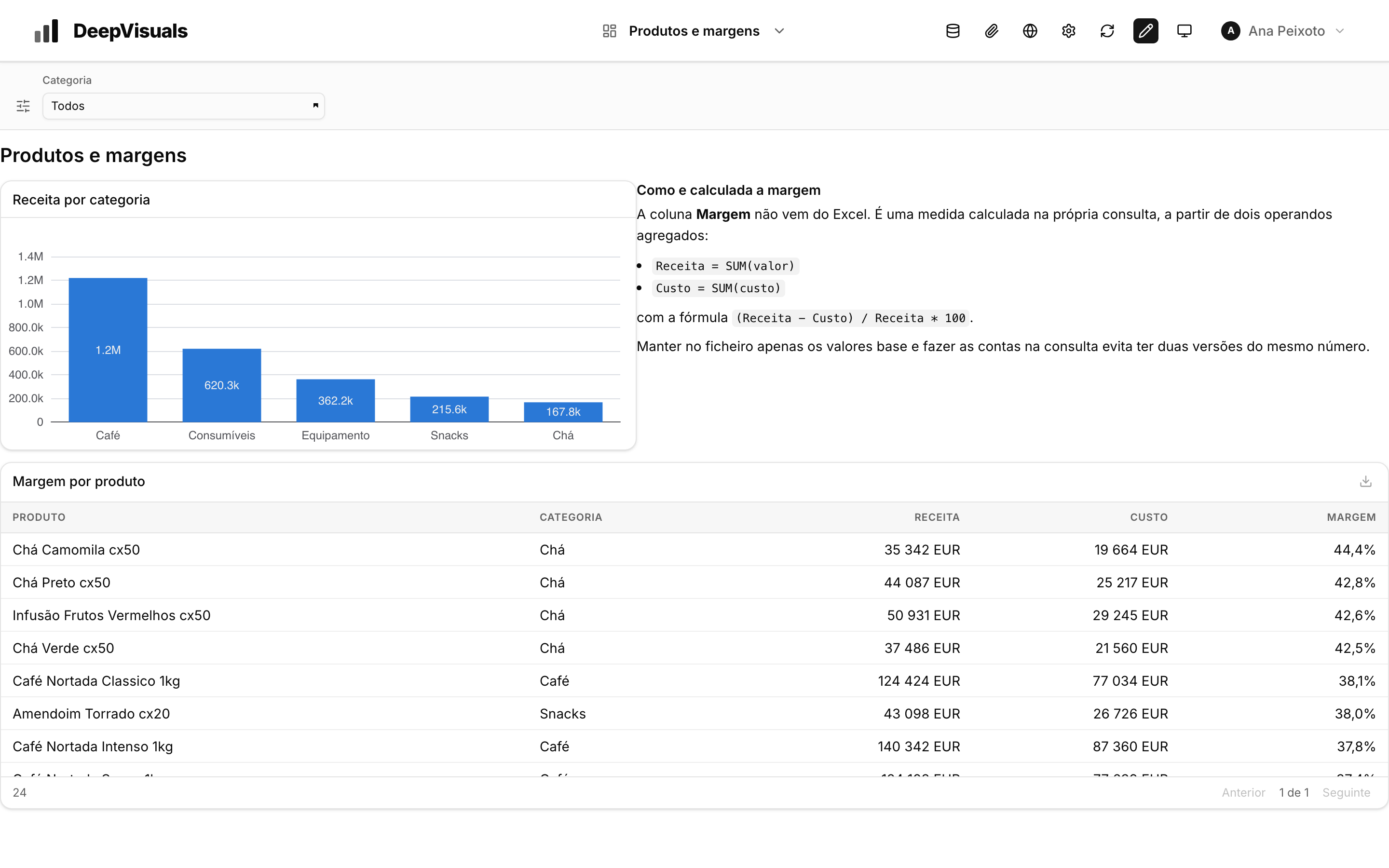Screen dimensions: 1389x868
Task: Expand the Produtos e margens dashboard chevron
Action: pyautogui.click(x=779, y=31)
